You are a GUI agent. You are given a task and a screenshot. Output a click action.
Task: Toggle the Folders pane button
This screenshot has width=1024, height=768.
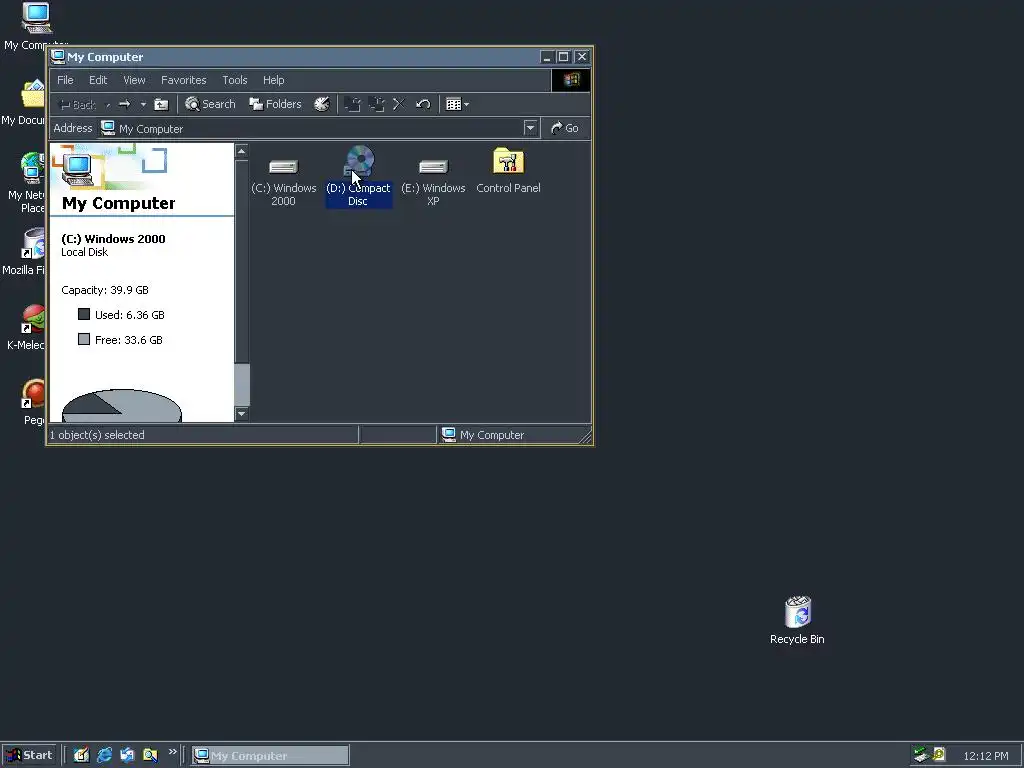275,104
